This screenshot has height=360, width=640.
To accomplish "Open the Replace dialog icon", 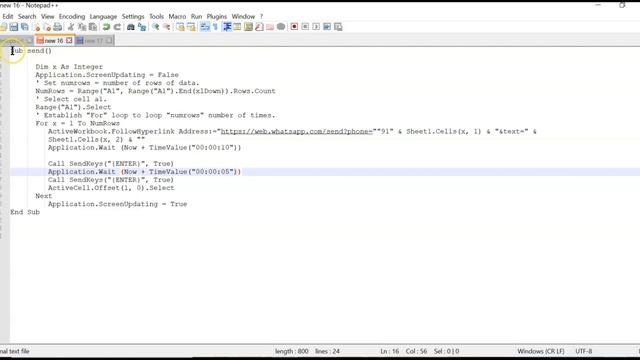I will tap(142, 27).
